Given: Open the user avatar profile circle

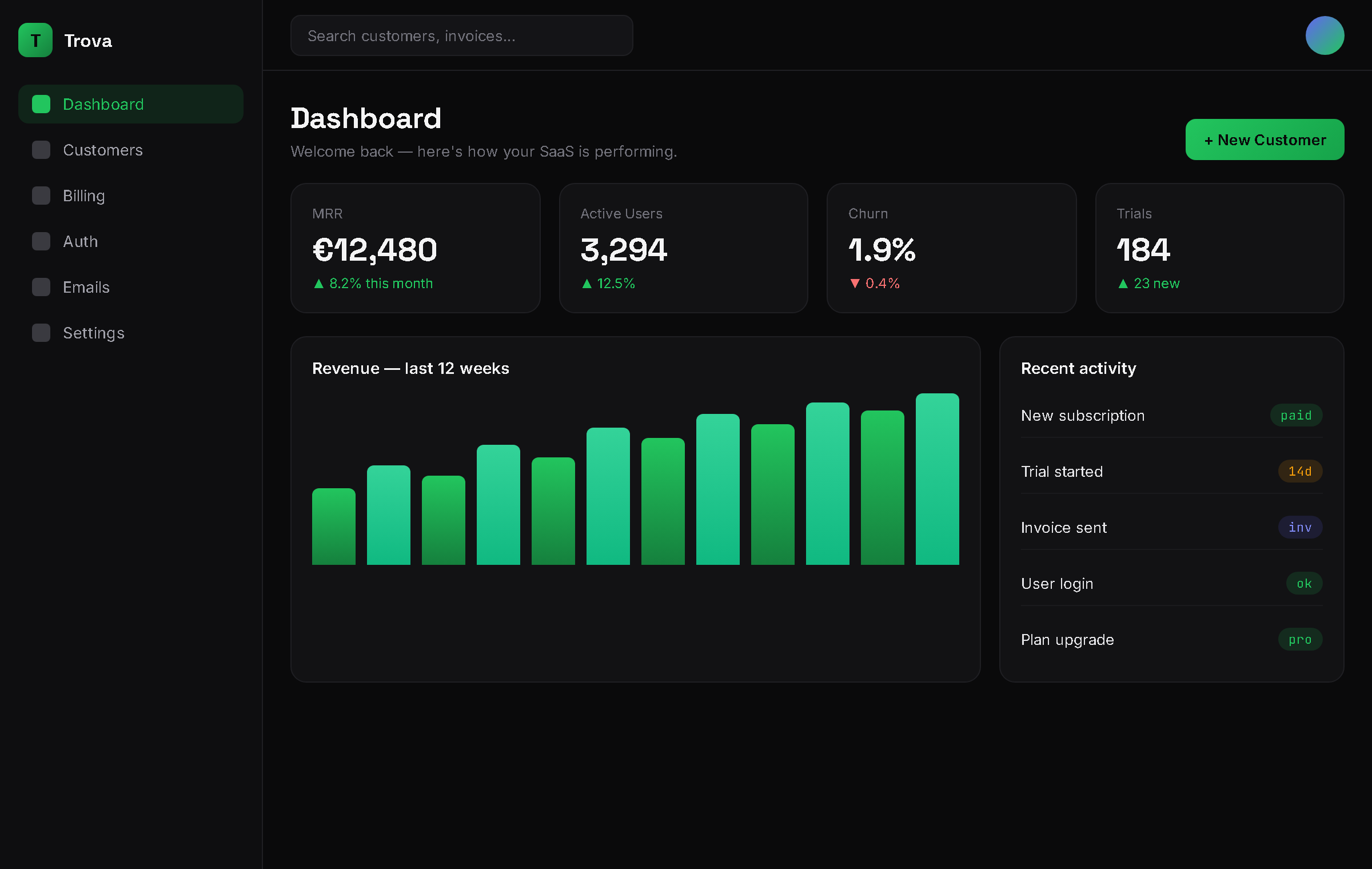Looking at the screenshot, I should point(1325,35).
